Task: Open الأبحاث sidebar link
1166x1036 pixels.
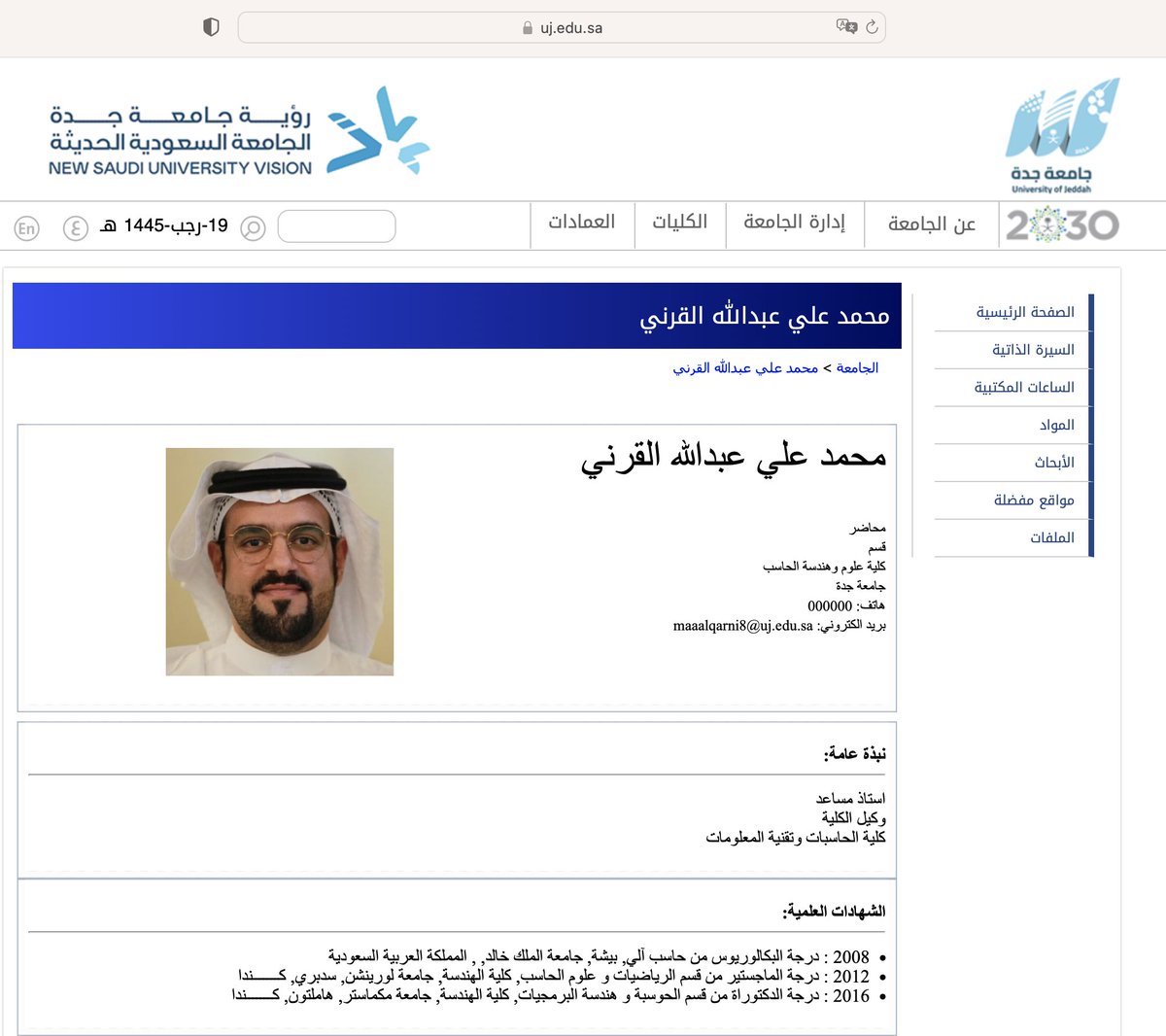Action: point(1054,463)
